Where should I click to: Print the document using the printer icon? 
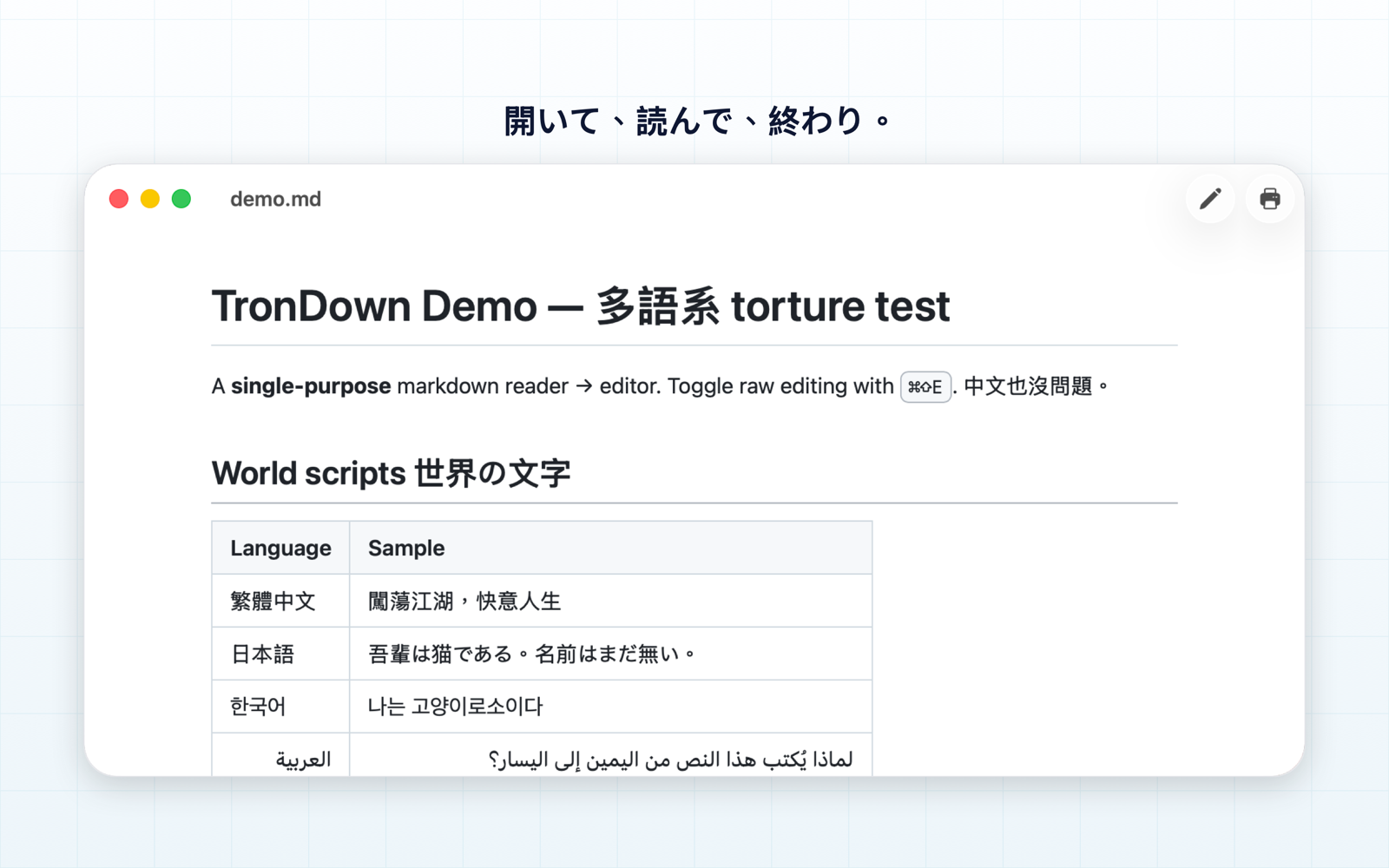1269,199
